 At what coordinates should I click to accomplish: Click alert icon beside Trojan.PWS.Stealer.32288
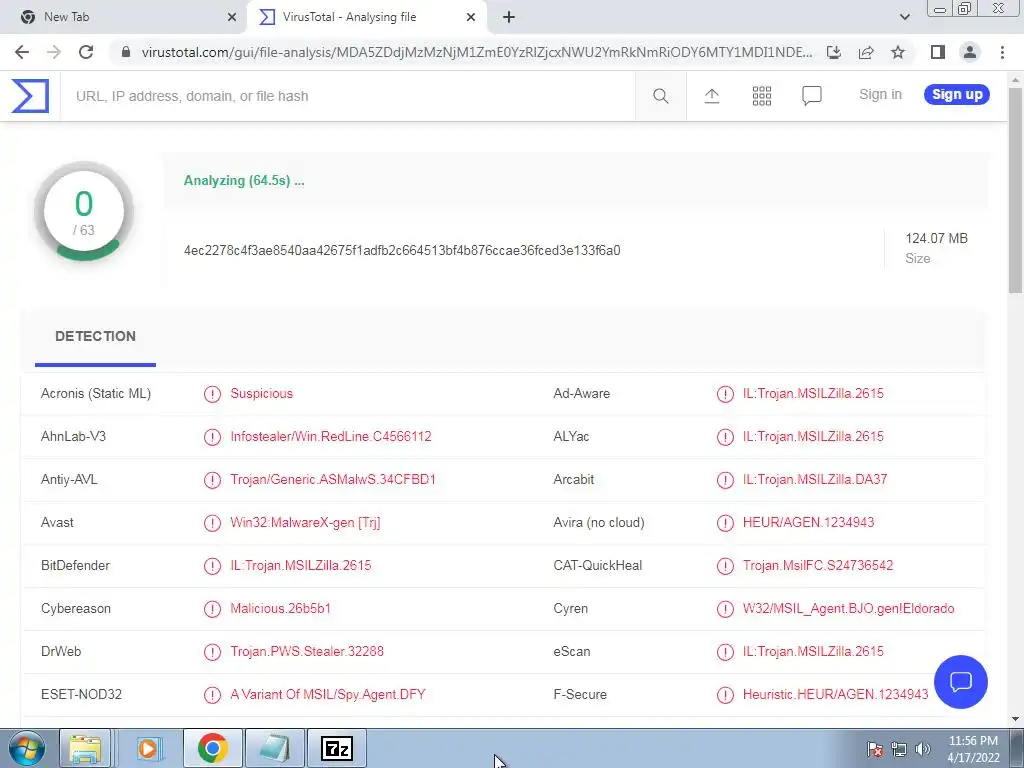212,652
